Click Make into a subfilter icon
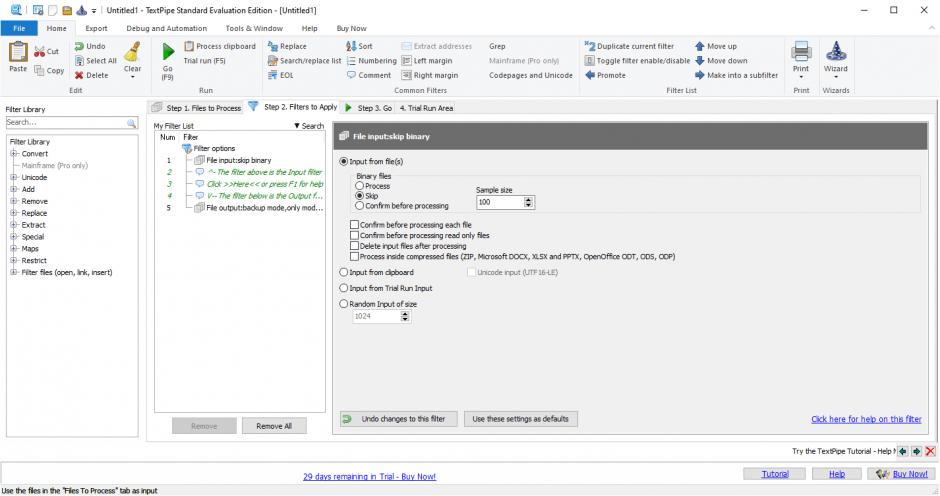This screenshot has width=940, height=496. 700,76
